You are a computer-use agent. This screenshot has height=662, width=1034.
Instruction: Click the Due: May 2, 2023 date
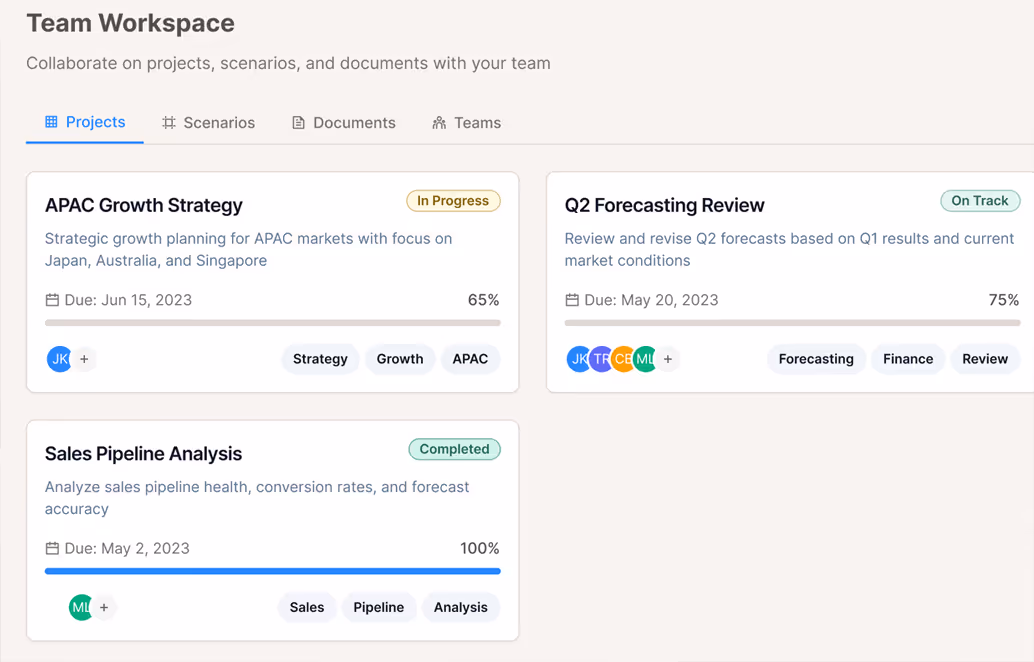(x=127, y=549)
